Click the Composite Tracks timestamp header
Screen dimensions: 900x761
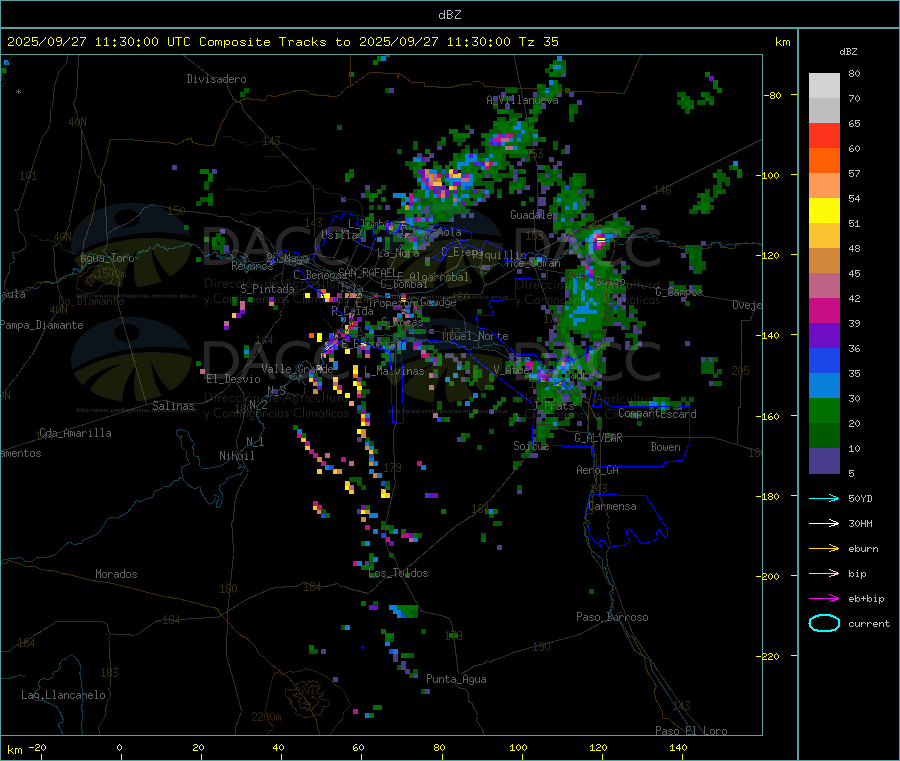[x=283, y=42]
